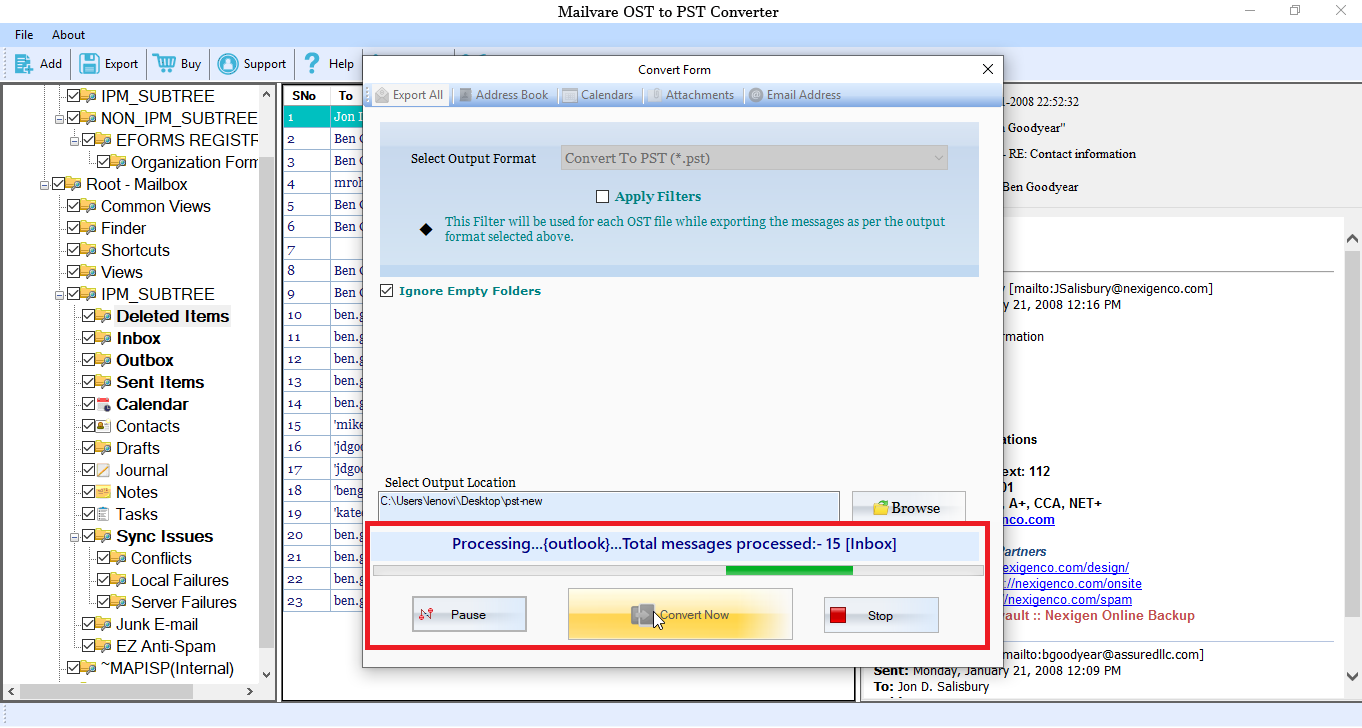
Task: Uncheck the Apply Filters checkbox
Action: pos(602,197)
